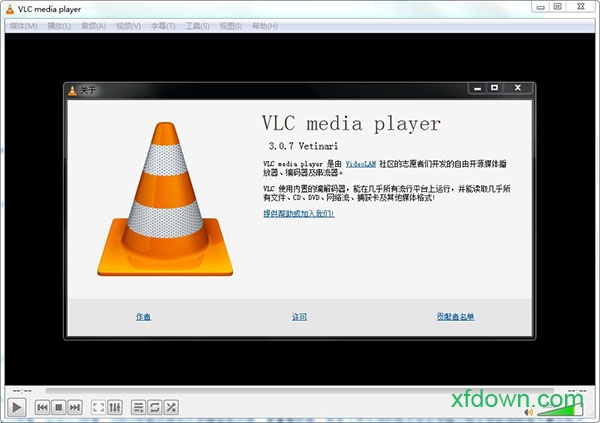Open the 媒体(M) menu
This screenshot has width=600, height=423.
pos(23,26)
